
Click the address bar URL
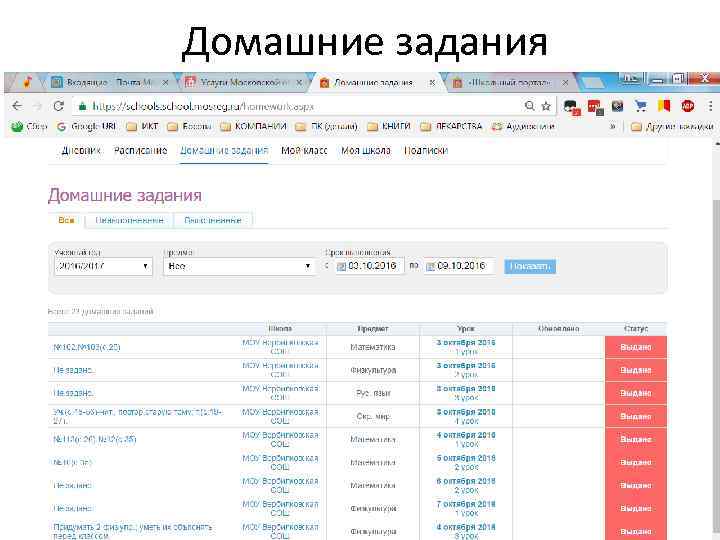pos(203,106)
